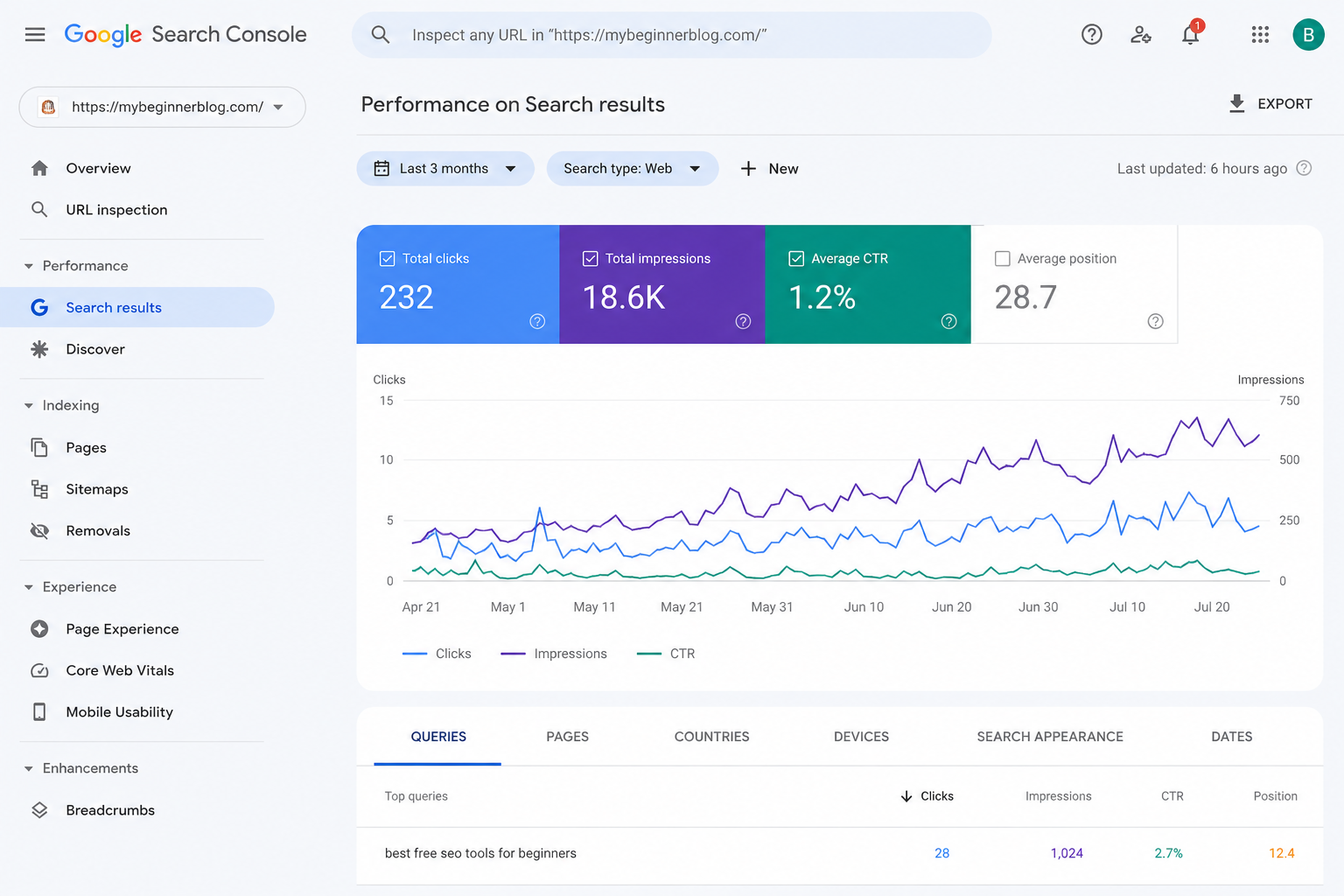Open users and permissions icon
This screenshot has height=896, width=1344.
1141,35
